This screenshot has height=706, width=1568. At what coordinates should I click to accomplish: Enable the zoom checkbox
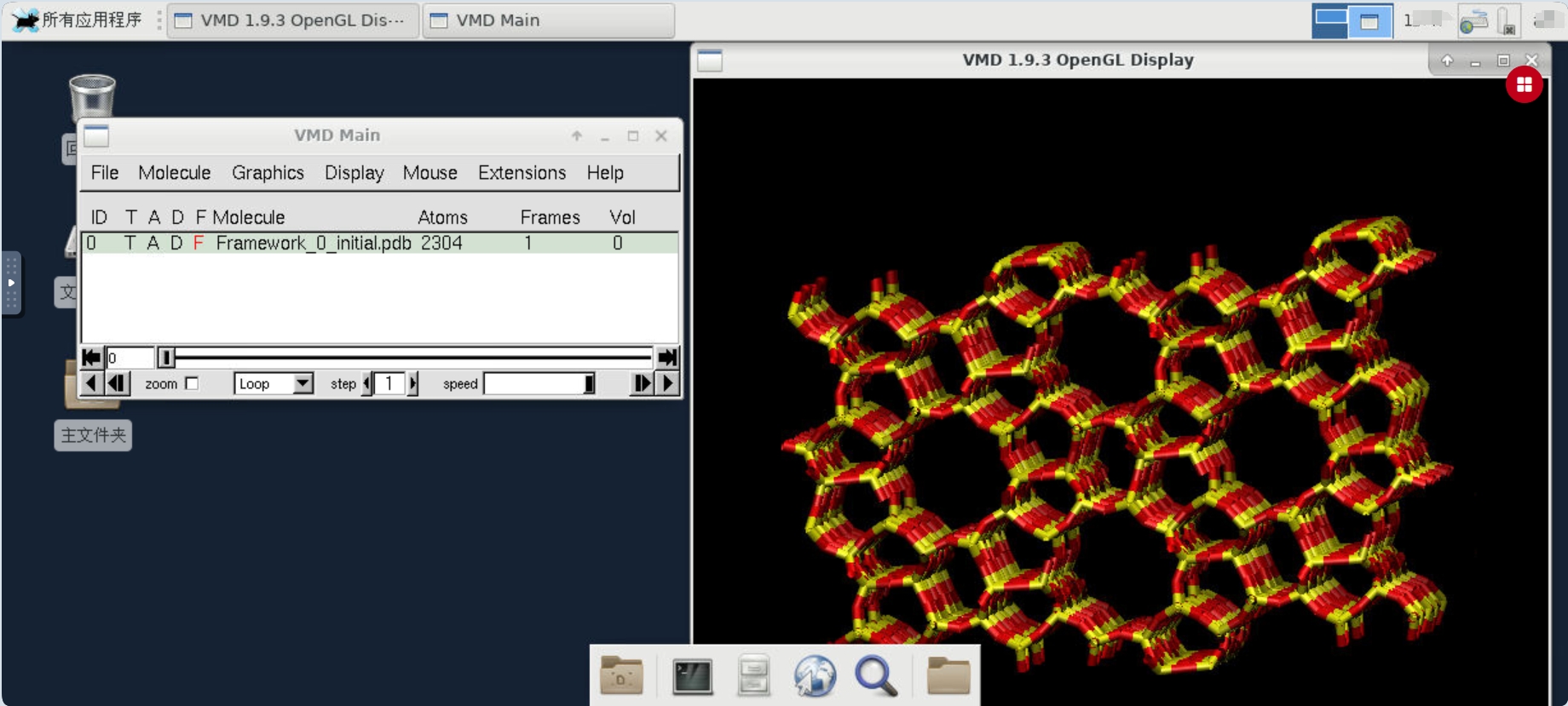[x=193, y=384]
